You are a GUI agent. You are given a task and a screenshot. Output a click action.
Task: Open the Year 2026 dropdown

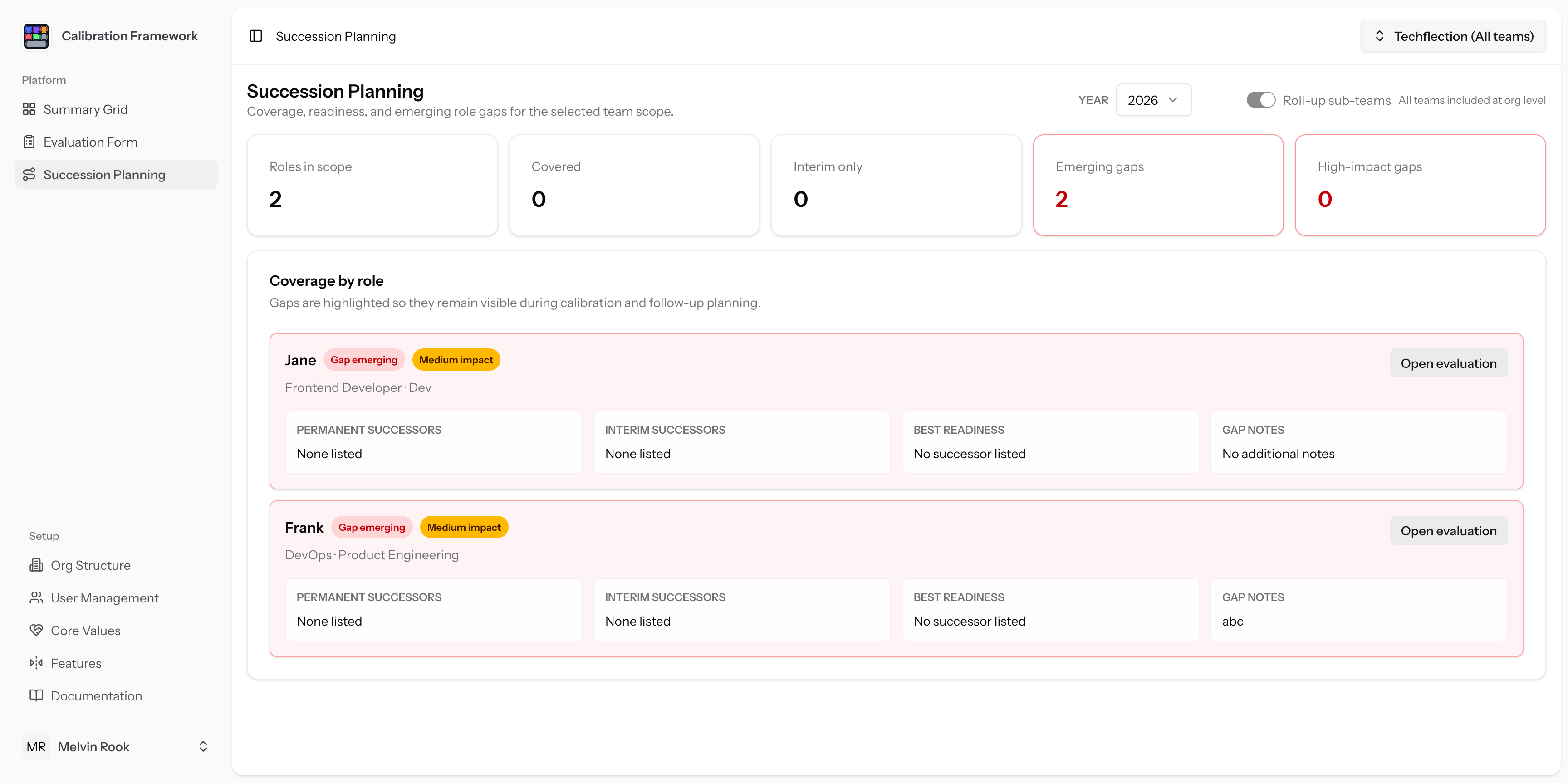point(1153,100)
